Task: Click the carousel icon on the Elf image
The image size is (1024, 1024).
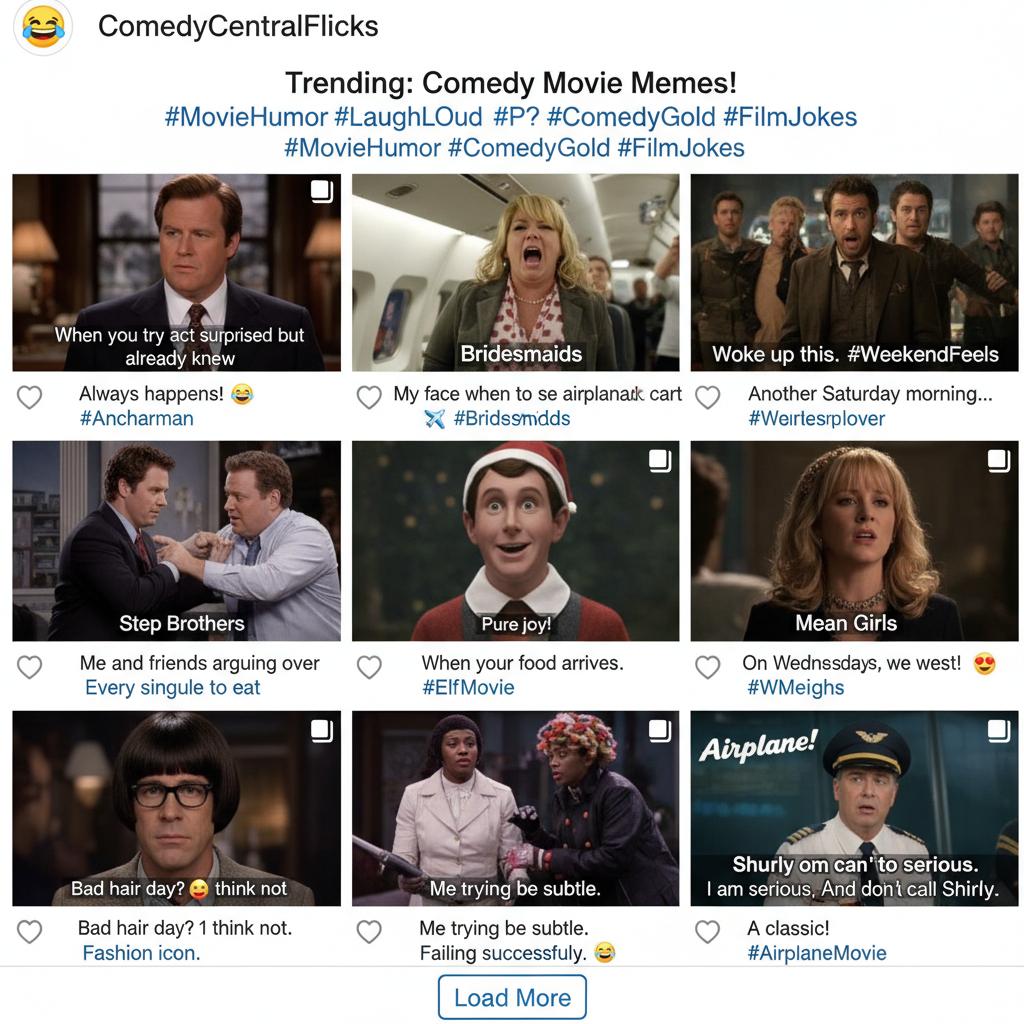Action: (660, 460)
